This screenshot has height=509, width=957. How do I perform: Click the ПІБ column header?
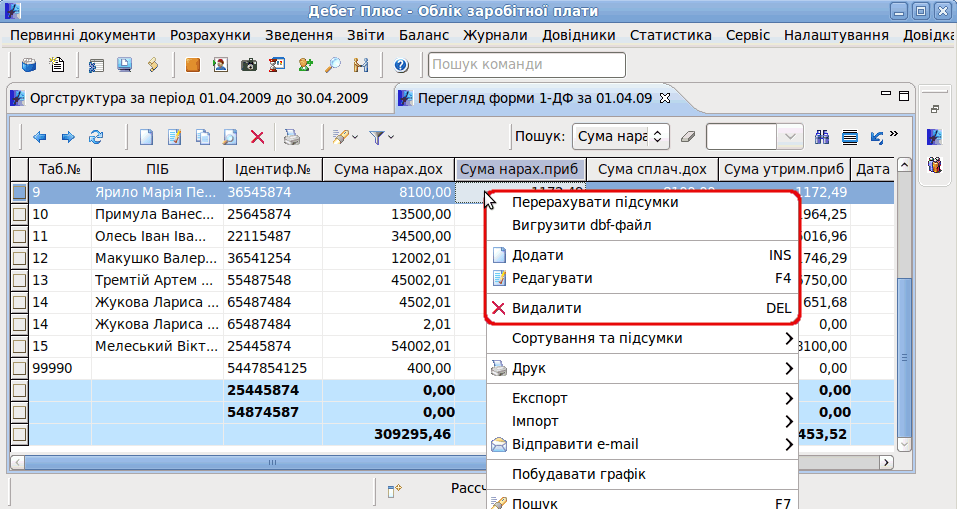coord(157,170)
